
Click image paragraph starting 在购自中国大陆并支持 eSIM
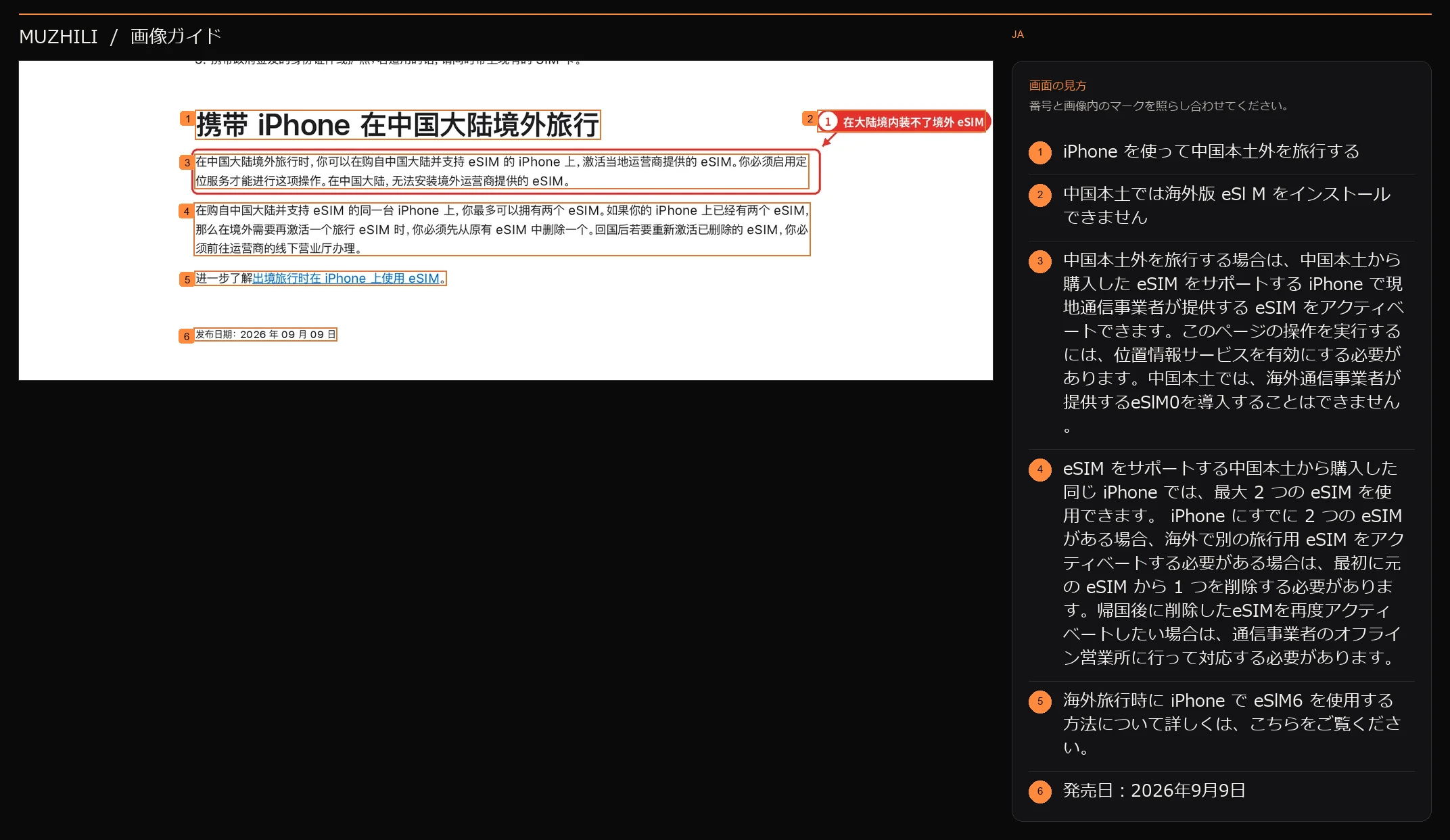point(502,229)
